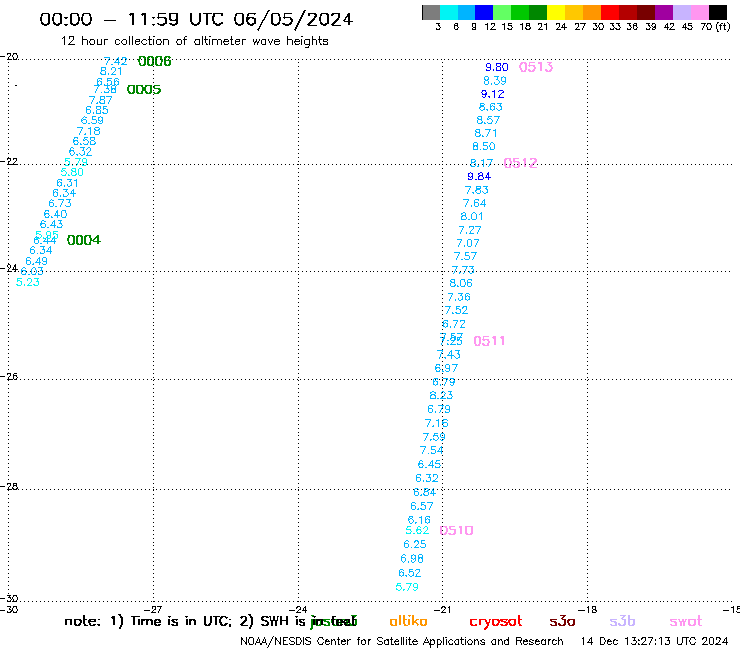740x650 pixels.
Task: Click the wave height value 8.21
Action: pyautogui.click(x=111, y=71)
